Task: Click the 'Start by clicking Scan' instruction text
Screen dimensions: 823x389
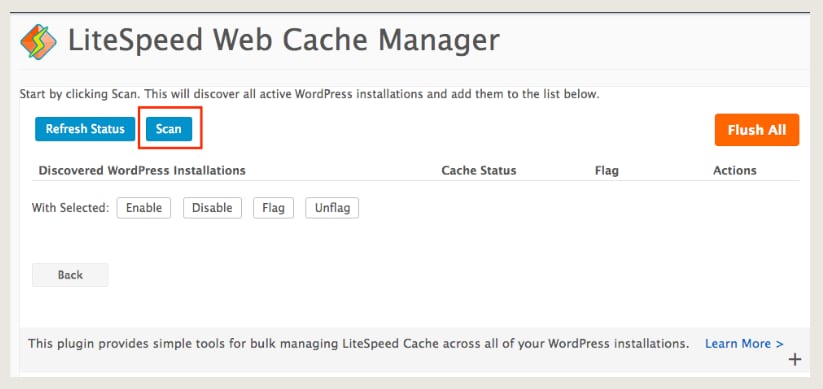Action: point(309,95)
